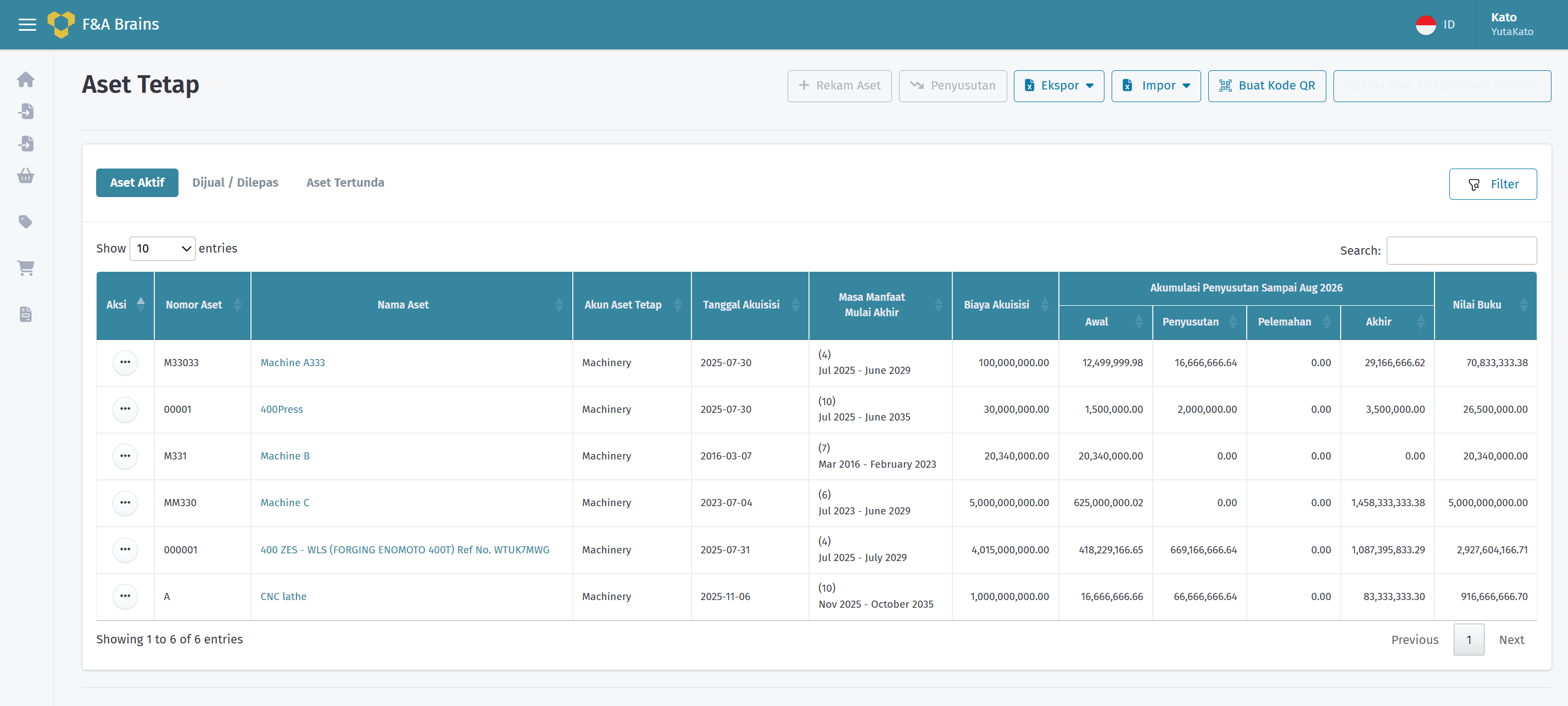Open the document report sidebar icon
1568x706 pixels.
[x=26, y=314]
